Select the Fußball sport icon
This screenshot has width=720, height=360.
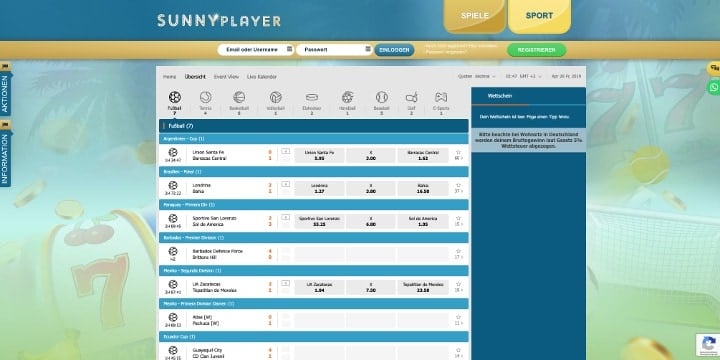(174, 97)
